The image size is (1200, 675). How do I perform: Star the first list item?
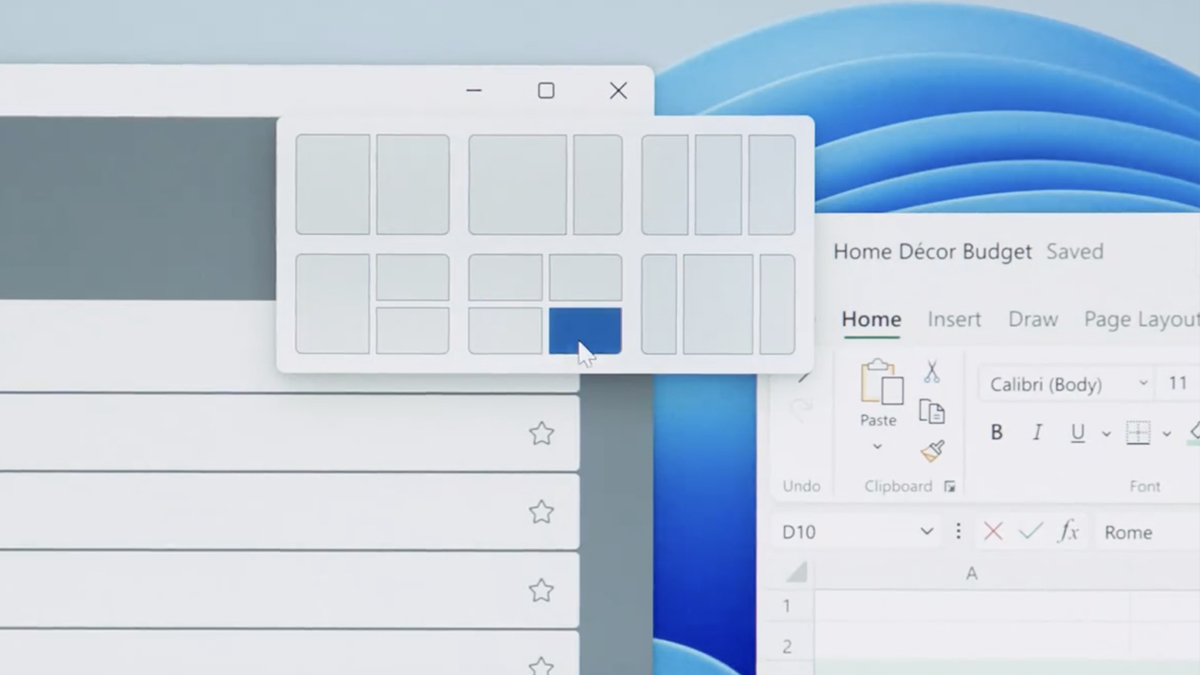point(541,433)
